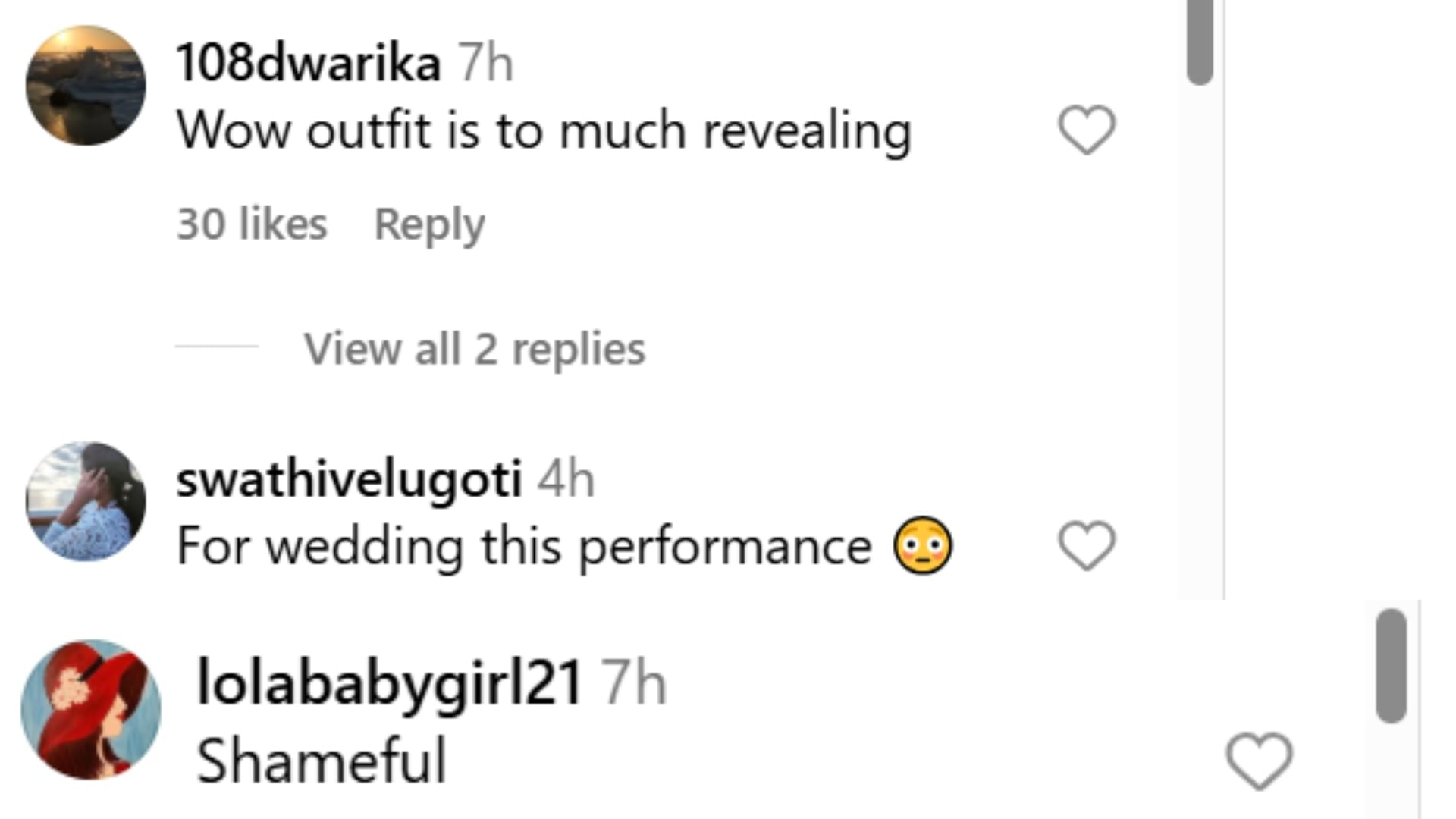Visit the swathivelugoti username link

coord(349,479)
